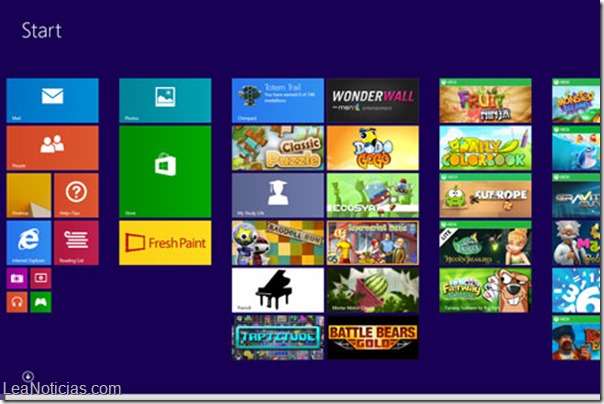604x404 pixels.
Task: Open the dark red Video small tile
Action: [41, 278]
